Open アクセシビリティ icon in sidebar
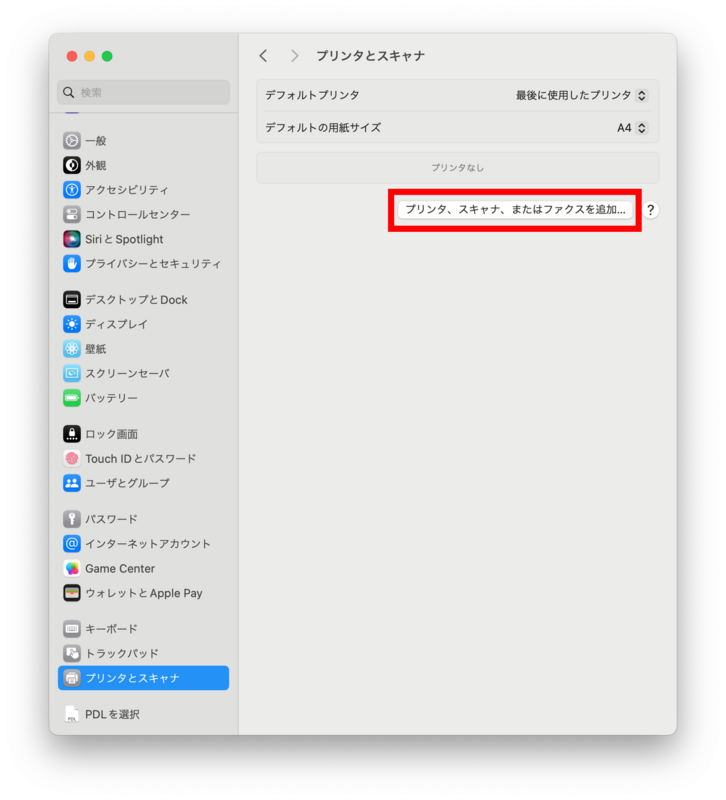Viewport: 726px width, 800px height. tap(72, 189)
